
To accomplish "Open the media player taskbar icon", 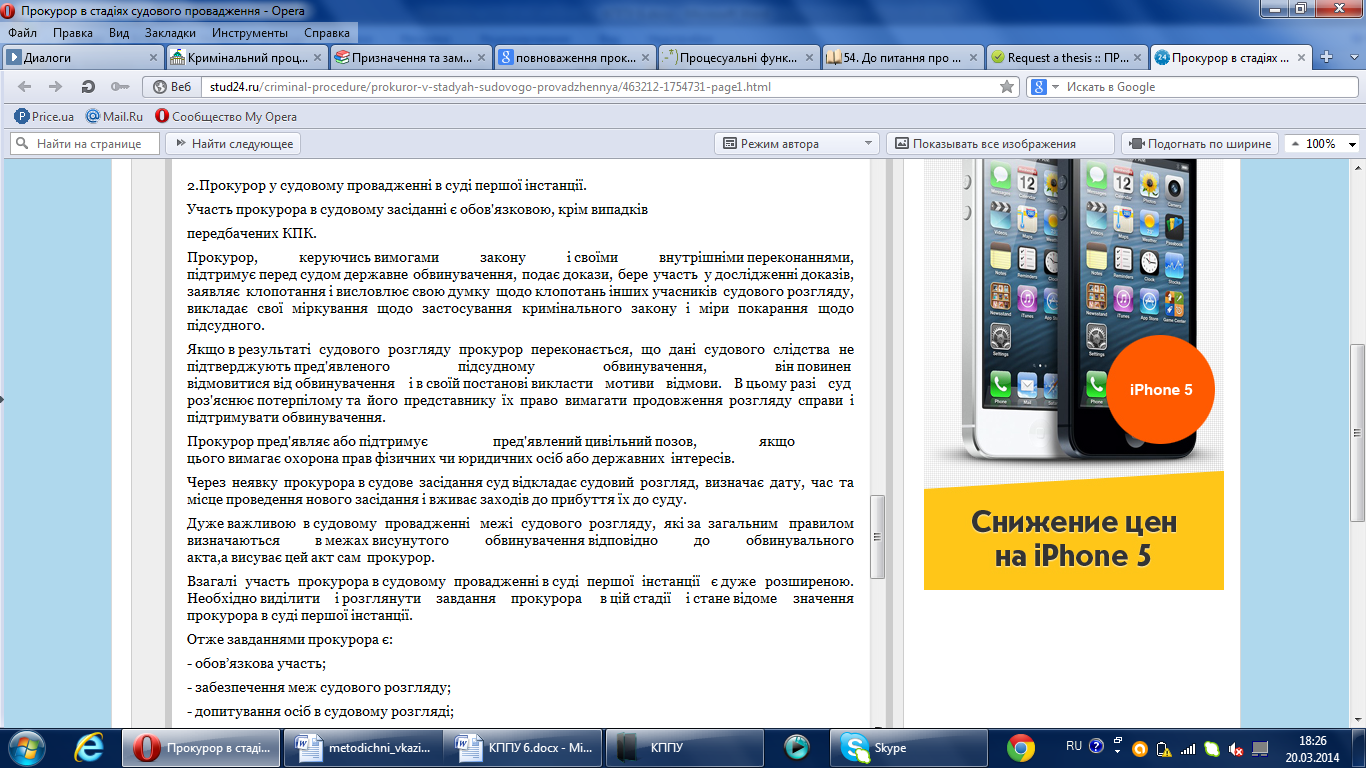I will point(797,748).
